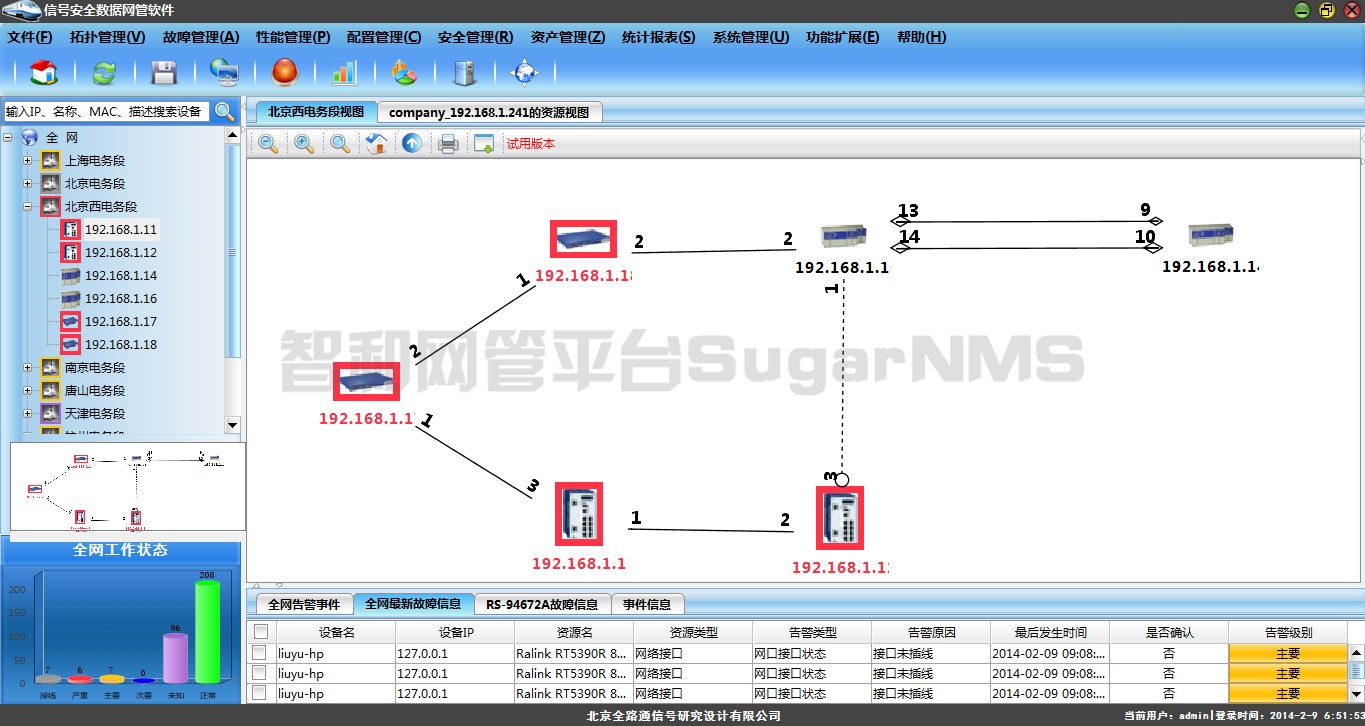Viewport: 1365px width, 726px height.
Task: Open the 故障管理(A) menu
Action: [x=201, y=37]
